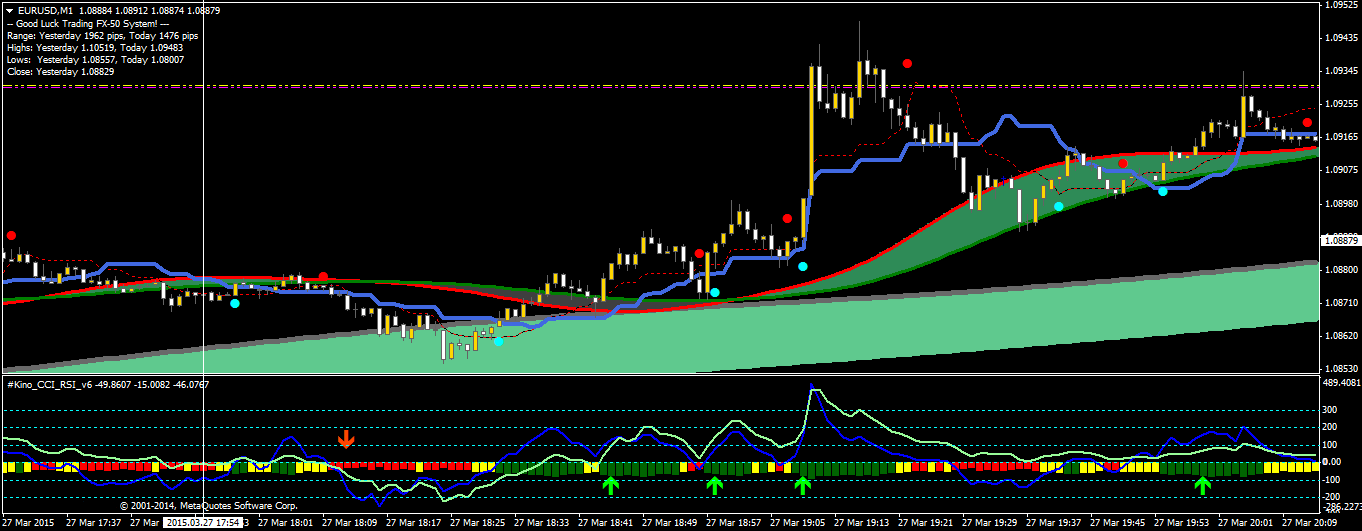
Task: Click the green up arrow near 19:53
Action: point(1203,486)
